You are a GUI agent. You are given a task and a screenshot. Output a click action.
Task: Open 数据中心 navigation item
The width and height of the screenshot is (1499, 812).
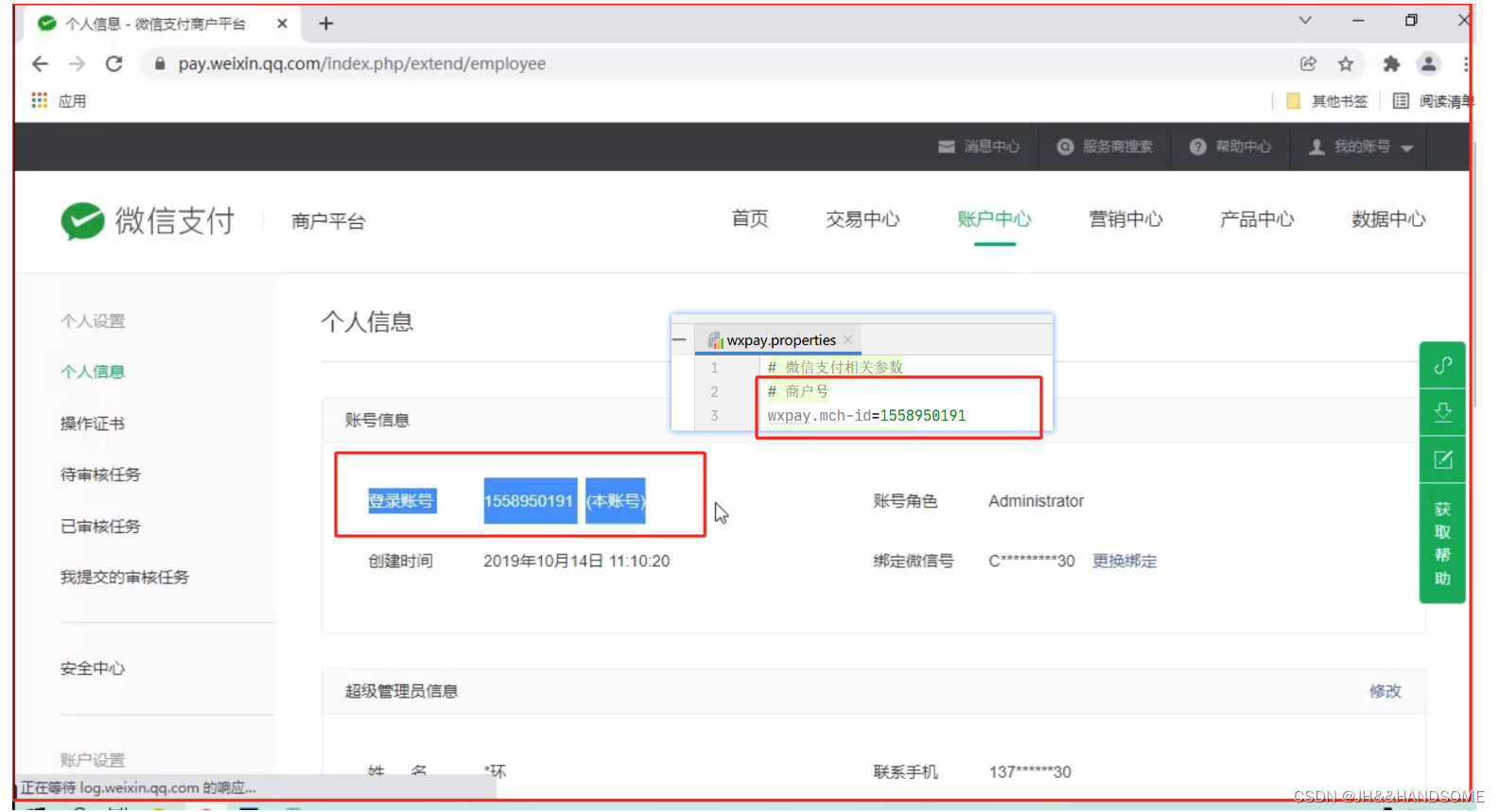1388,219
